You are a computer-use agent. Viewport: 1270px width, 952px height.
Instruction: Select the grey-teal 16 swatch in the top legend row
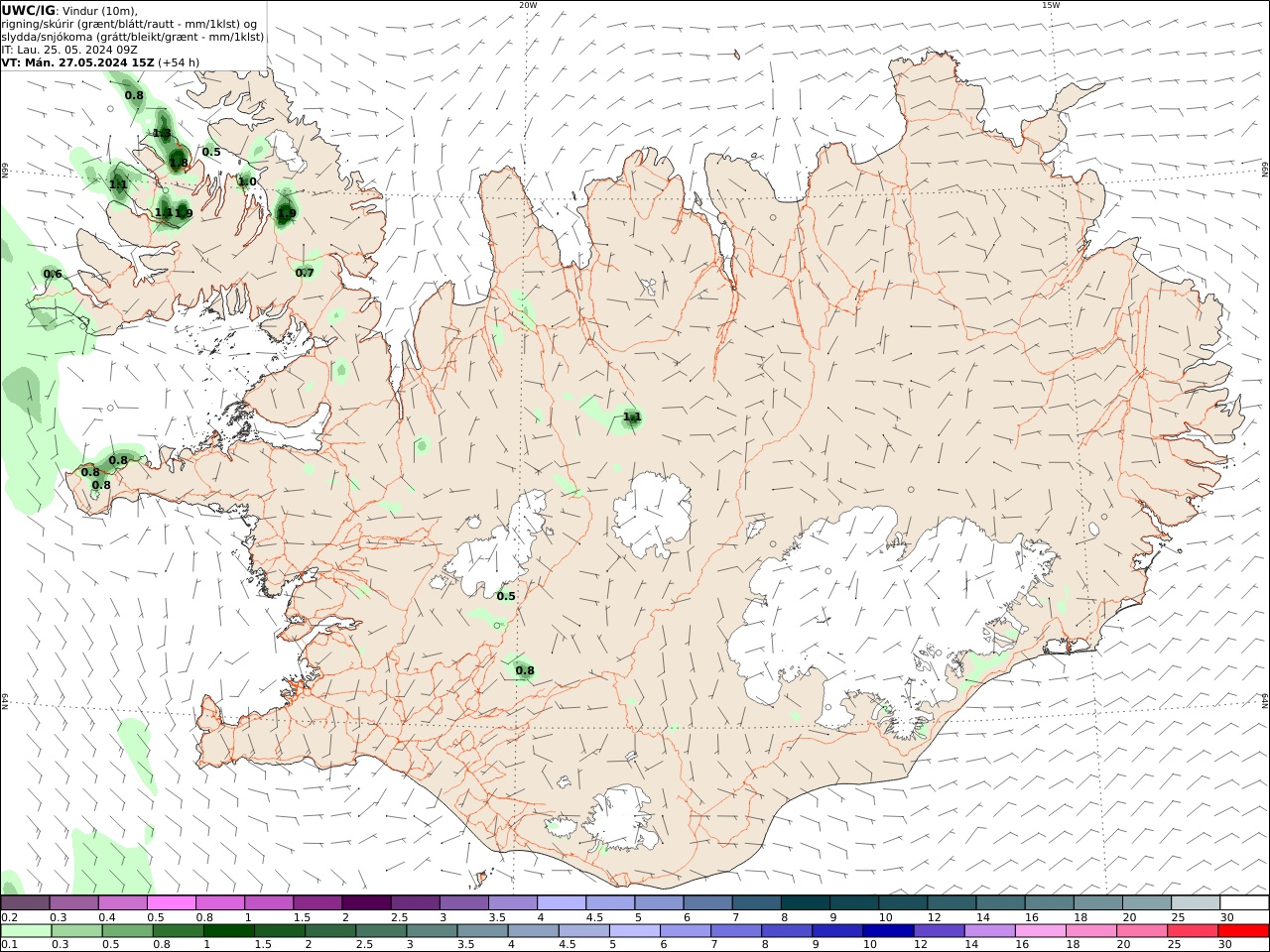[1049, 903]
